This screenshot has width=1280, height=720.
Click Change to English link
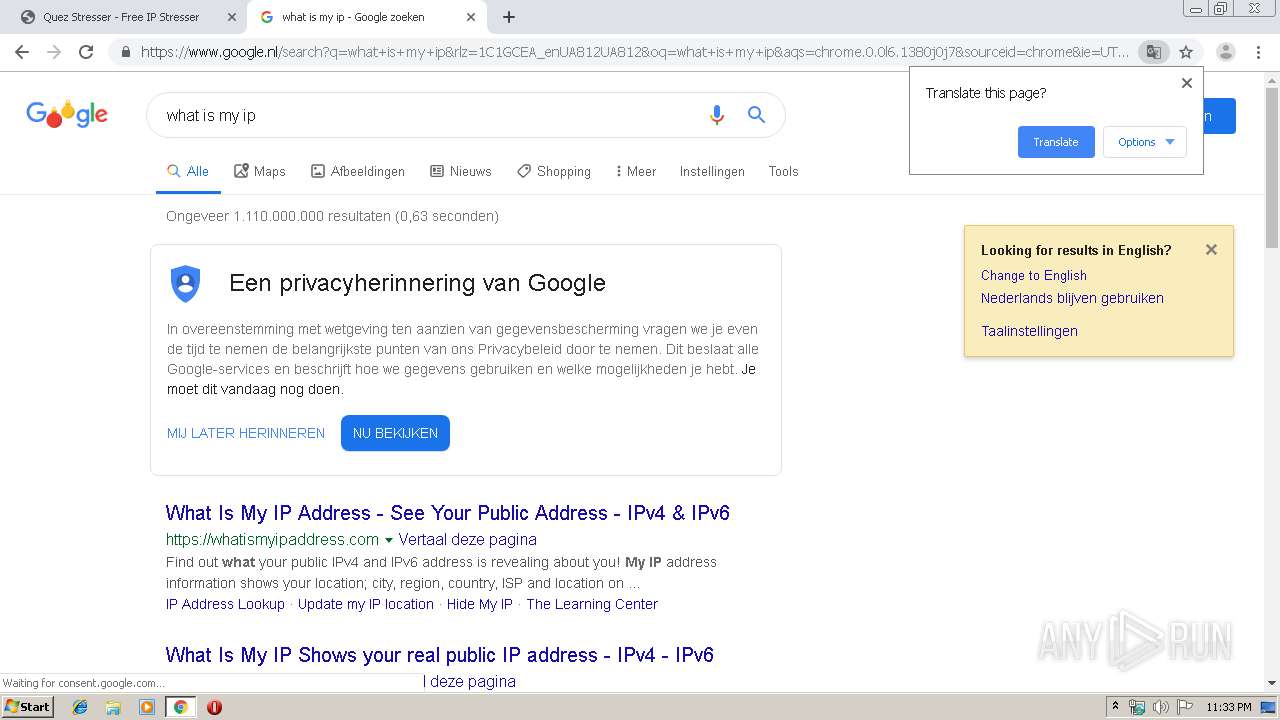(x=1033, y=275)
